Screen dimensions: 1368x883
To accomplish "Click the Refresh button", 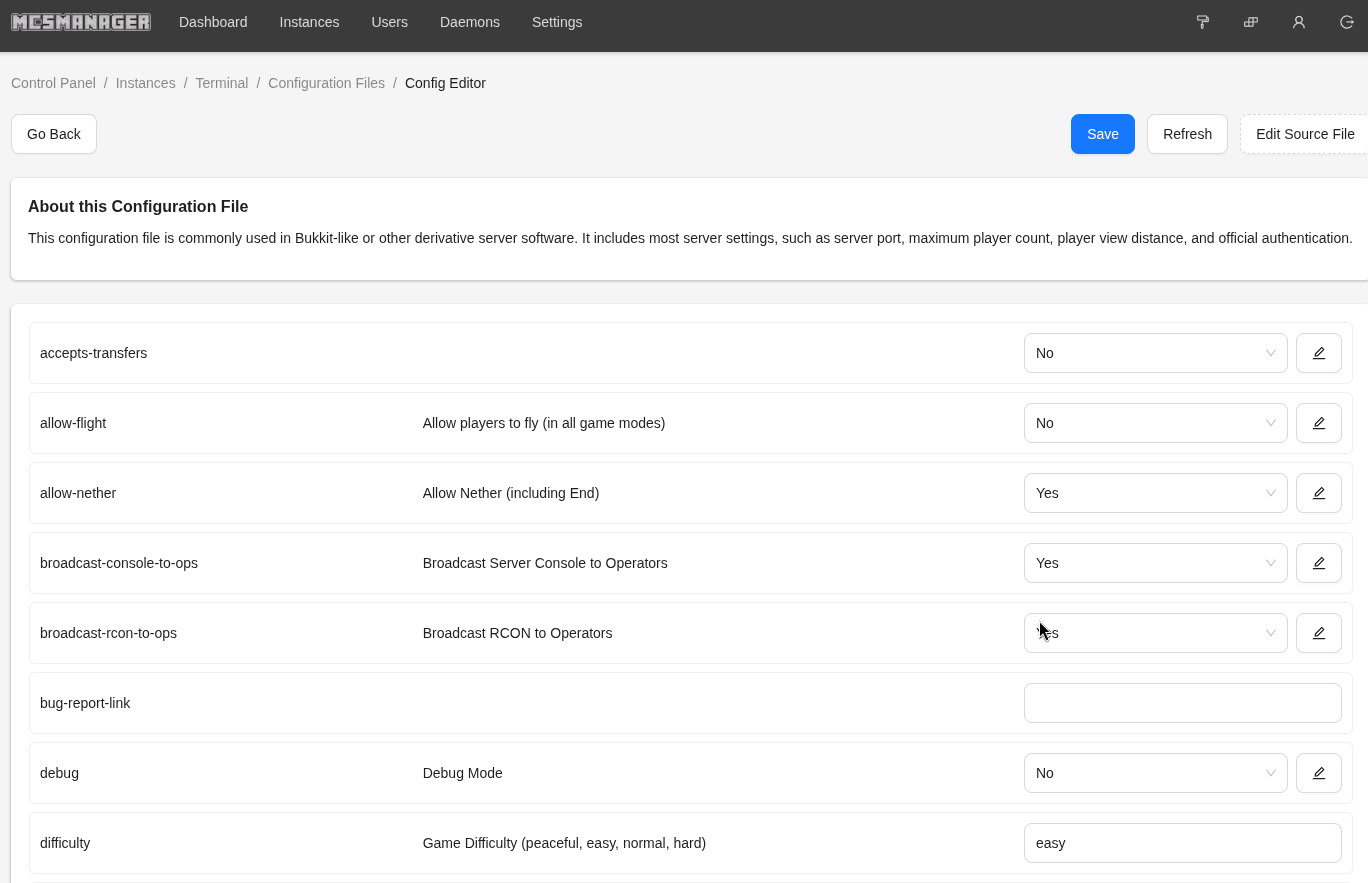I will 1187,134.
